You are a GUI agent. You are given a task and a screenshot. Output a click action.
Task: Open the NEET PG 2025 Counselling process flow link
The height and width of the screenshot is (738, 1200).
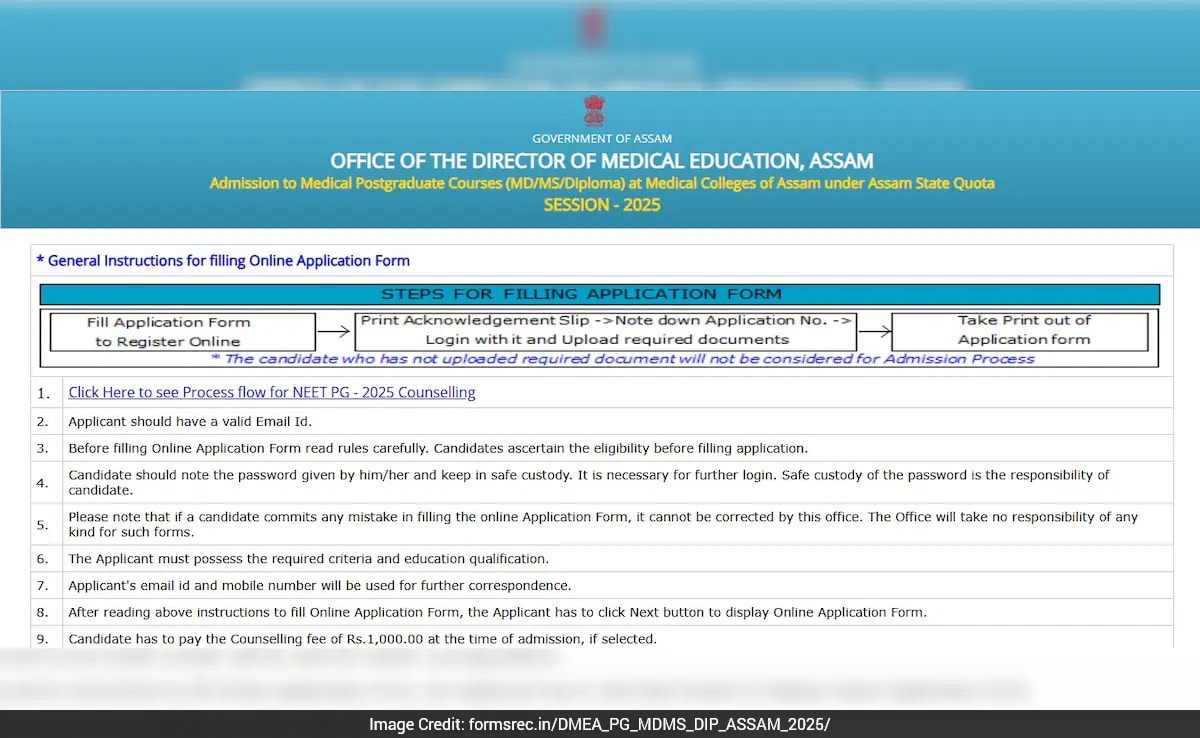[271, 393]
